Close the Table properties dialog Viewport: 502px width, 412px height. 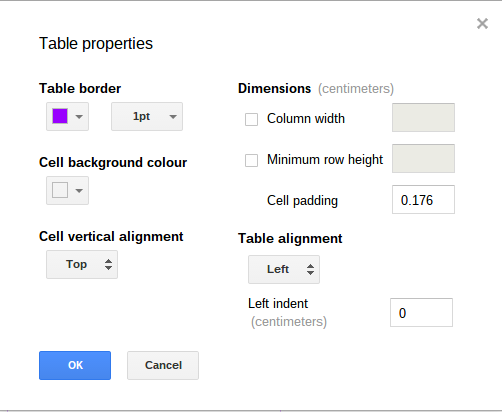482,24
